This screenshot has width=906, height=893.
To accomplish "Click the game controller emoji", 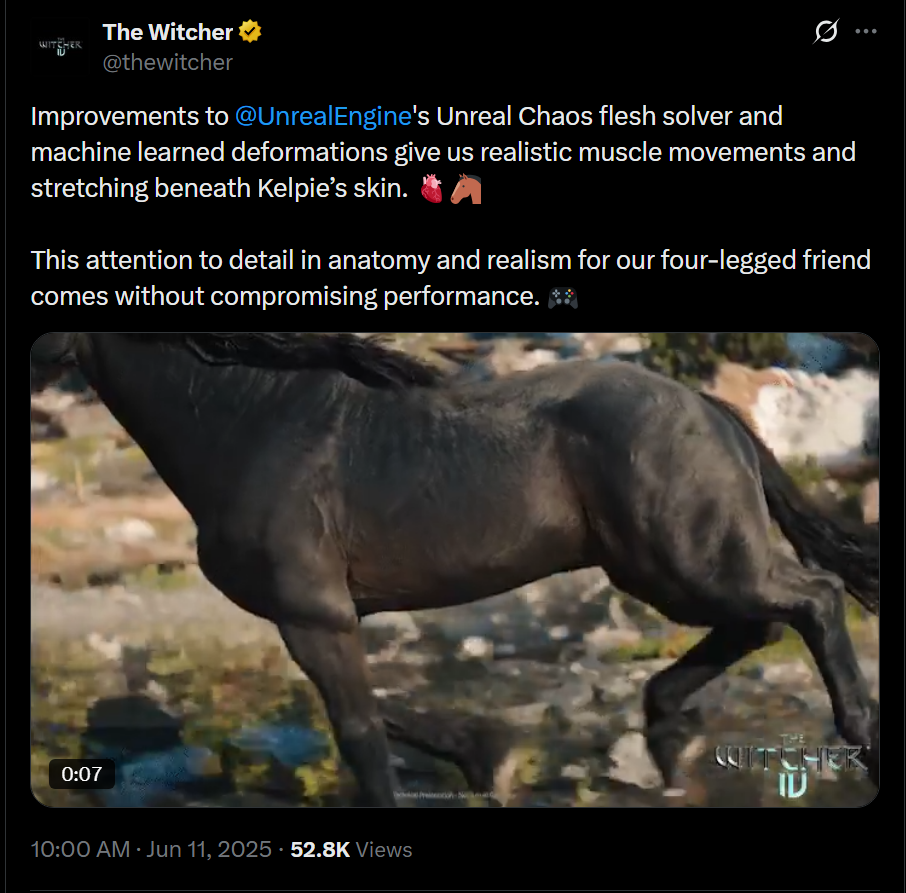I will [x=564, y=297].
